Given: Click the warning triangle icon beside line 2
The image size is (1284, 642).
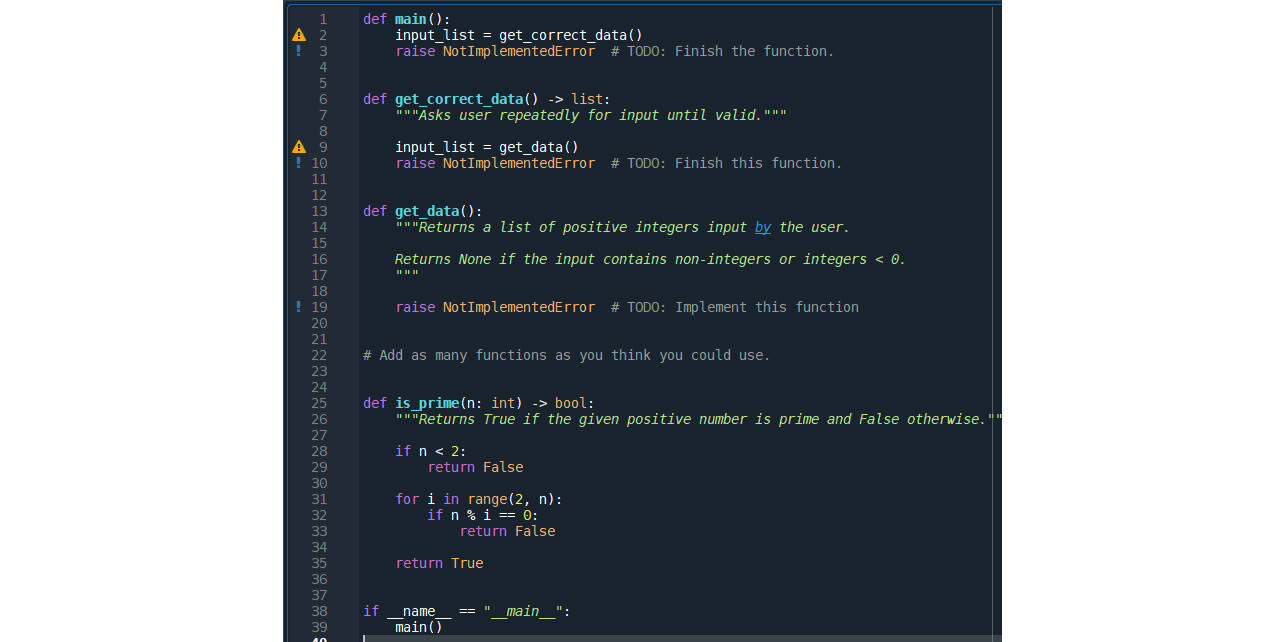Looking at the screenshot, I should [298, 34].
